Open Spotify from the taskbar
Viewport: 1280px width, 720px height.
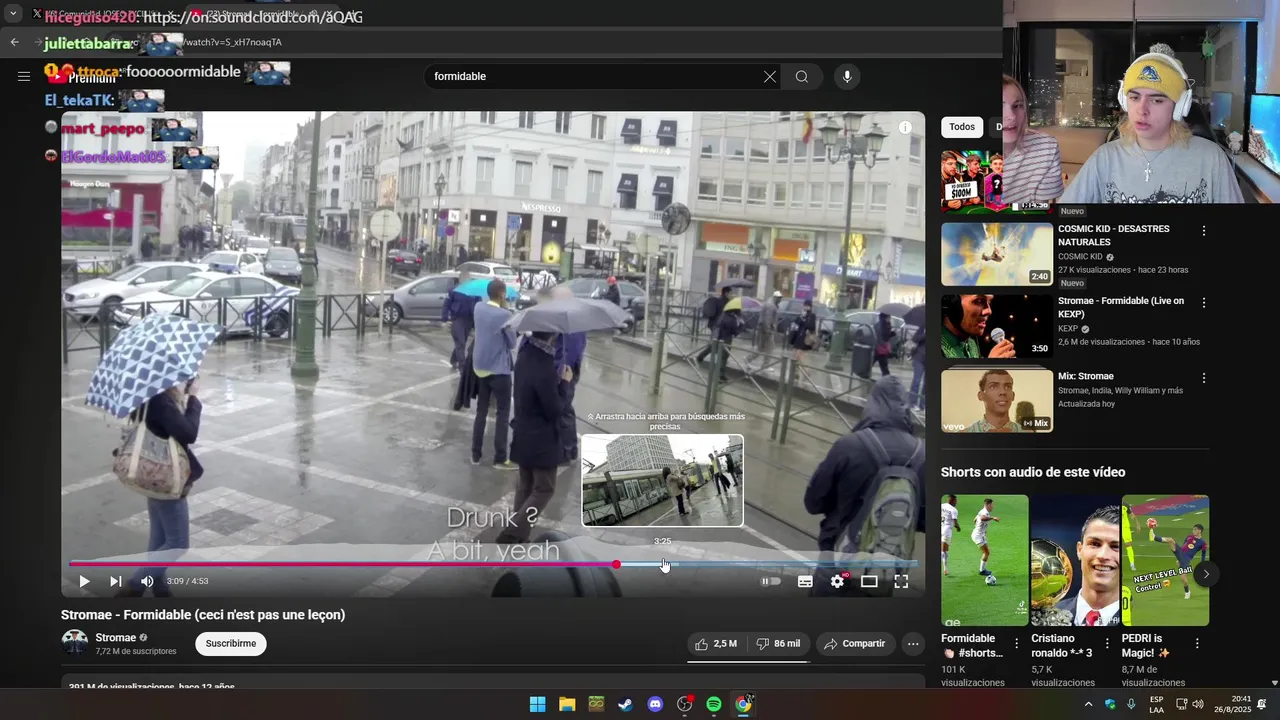[714, 704]
